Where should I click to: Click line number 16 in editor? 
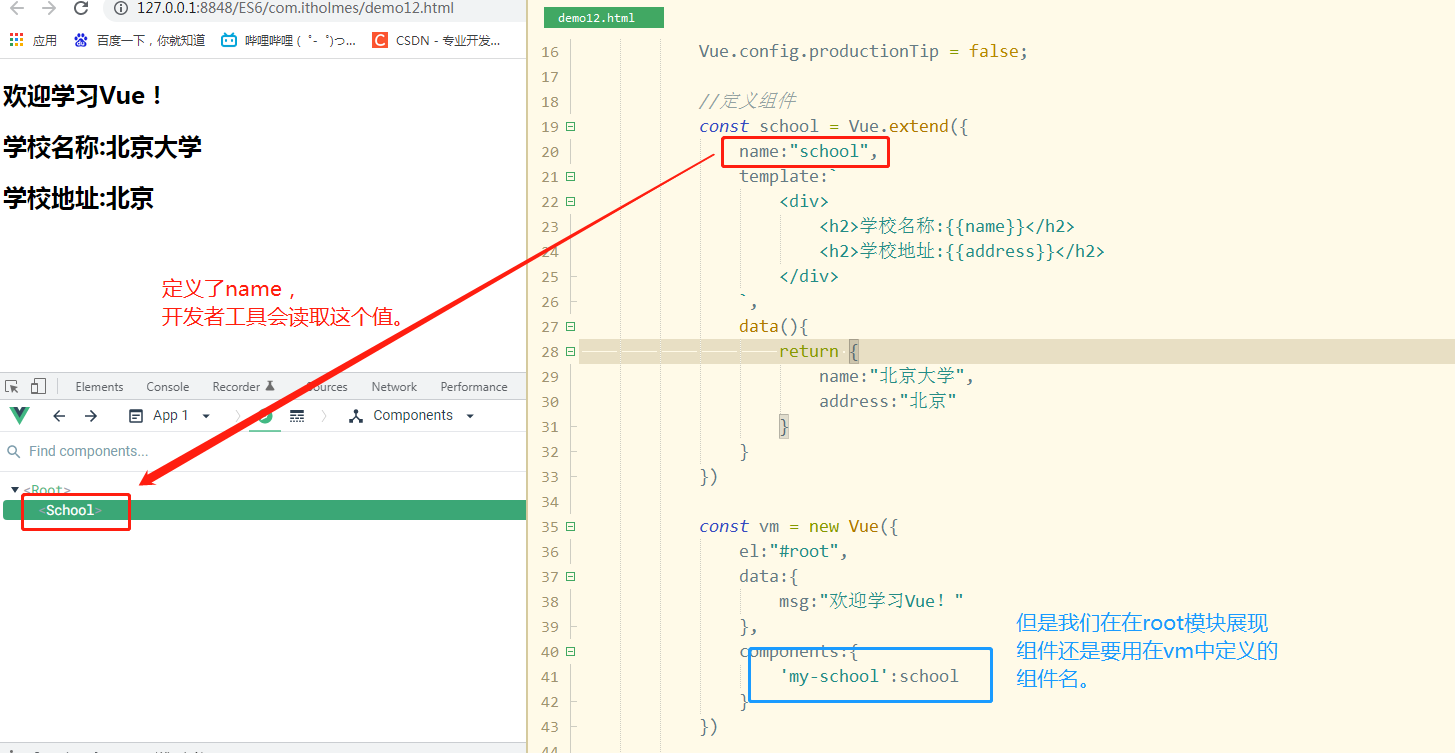(x=549, y=51)
